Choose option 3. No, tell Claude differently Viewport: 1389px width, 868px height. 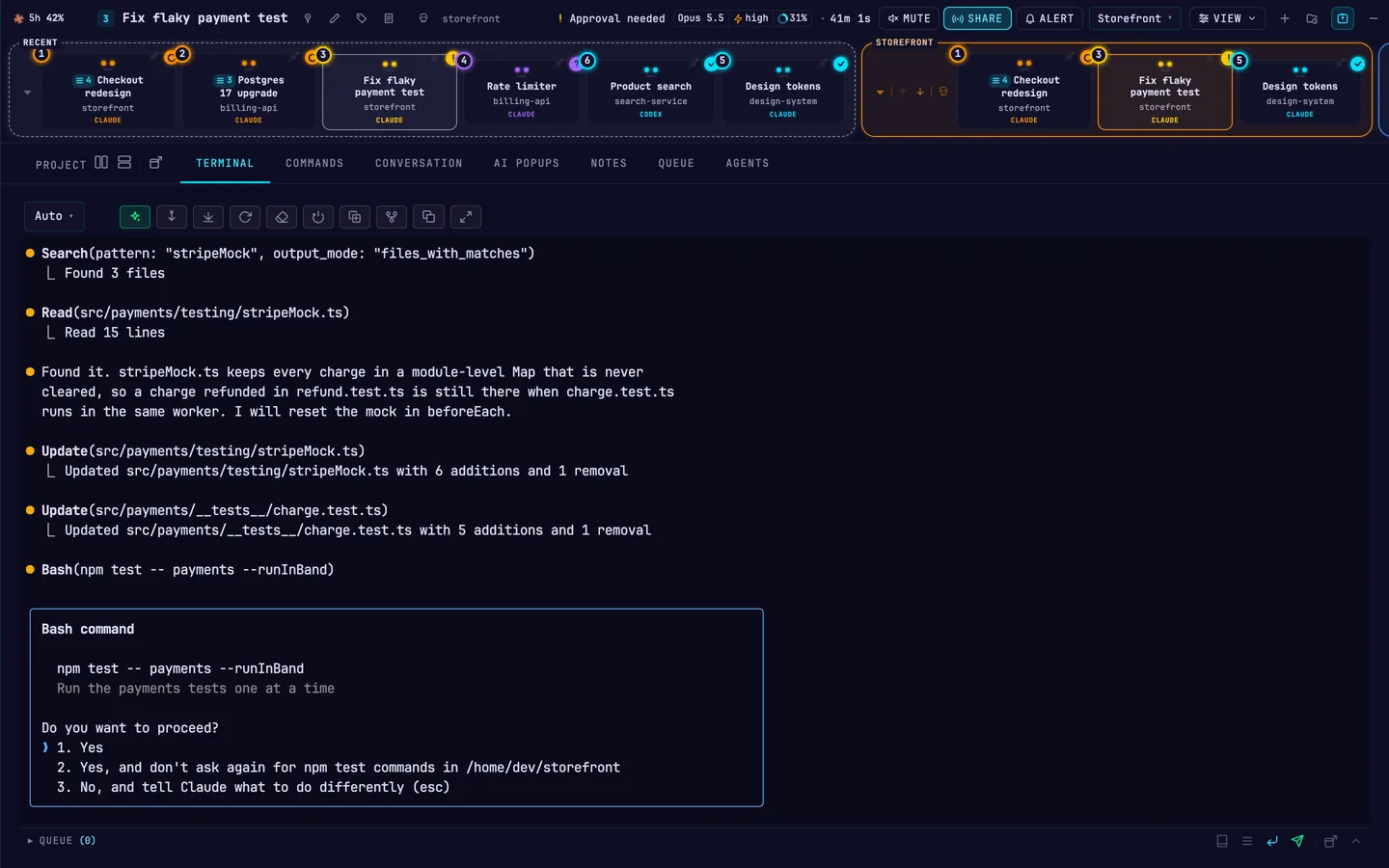pyautogui.click(x=254, y=787)
